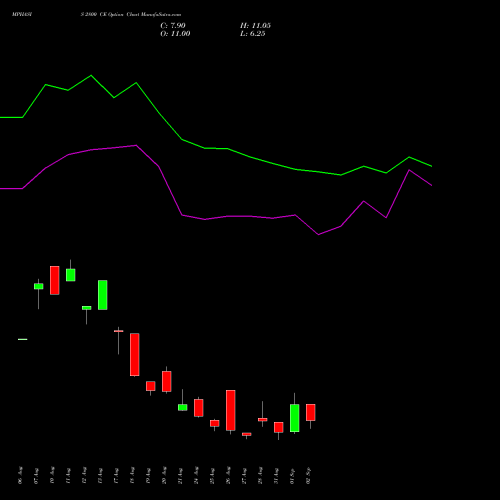Click the "28 Aug" date label
Screen dimensions: 500x500
click(x=260, y=476)
